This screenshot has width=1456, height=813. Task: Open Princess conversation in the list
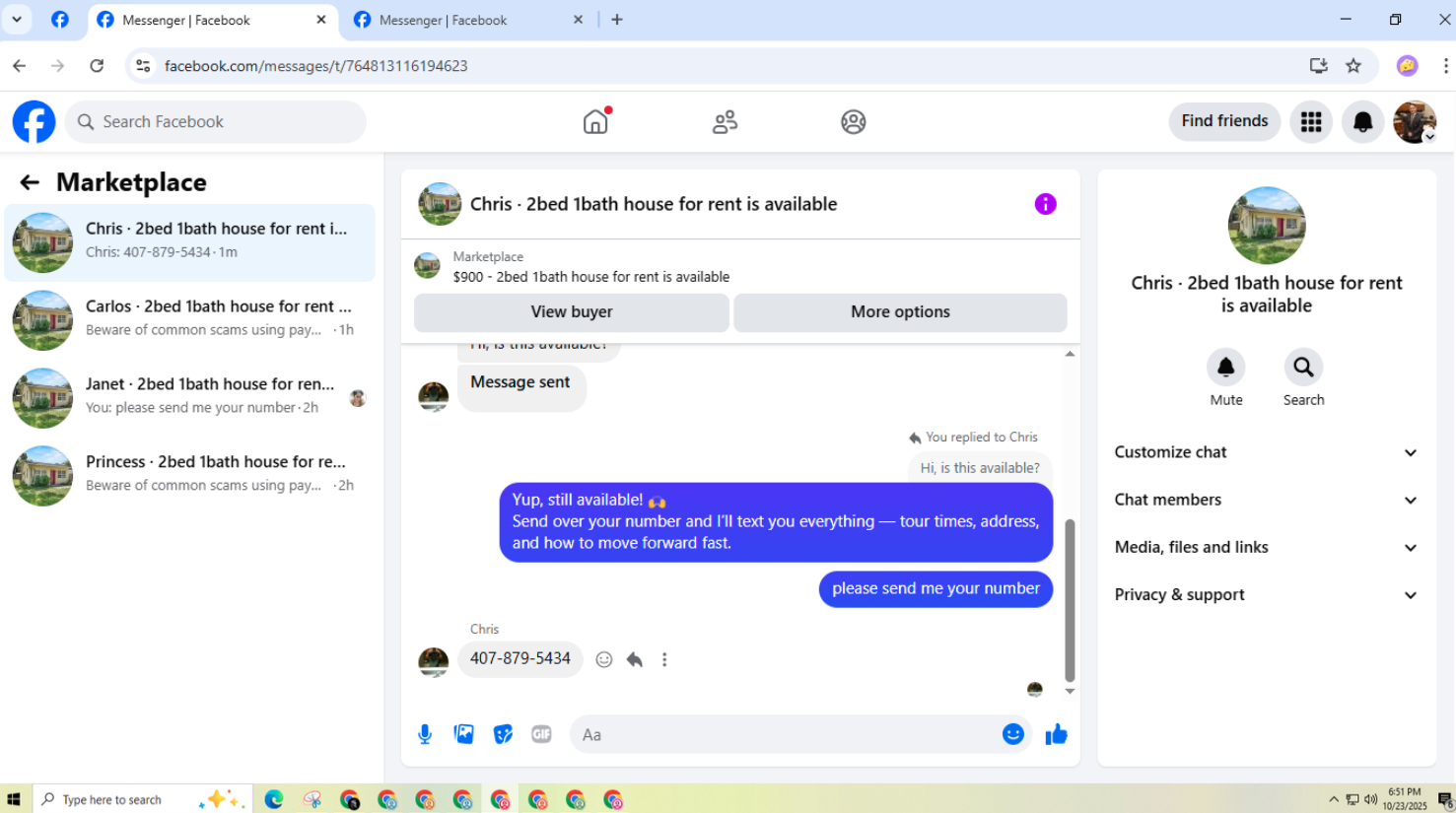point(190,476)
